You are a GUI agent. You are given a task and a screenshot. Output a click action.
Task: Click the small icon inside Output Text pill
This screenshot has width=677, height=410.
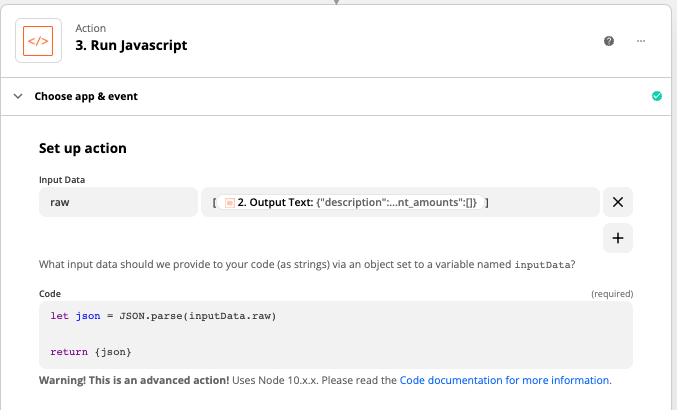(x=230, y=202)
